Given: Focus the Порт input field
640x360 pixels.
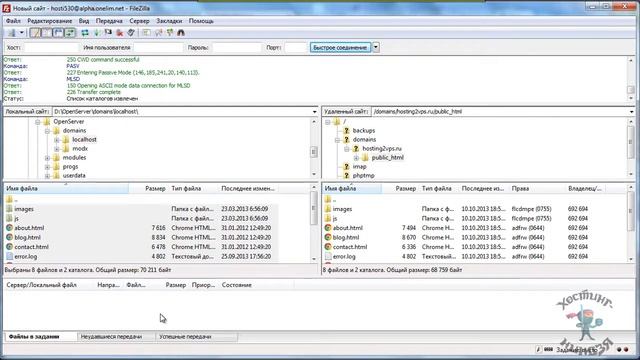Looking at the screenshot, I should coord(296,48).
